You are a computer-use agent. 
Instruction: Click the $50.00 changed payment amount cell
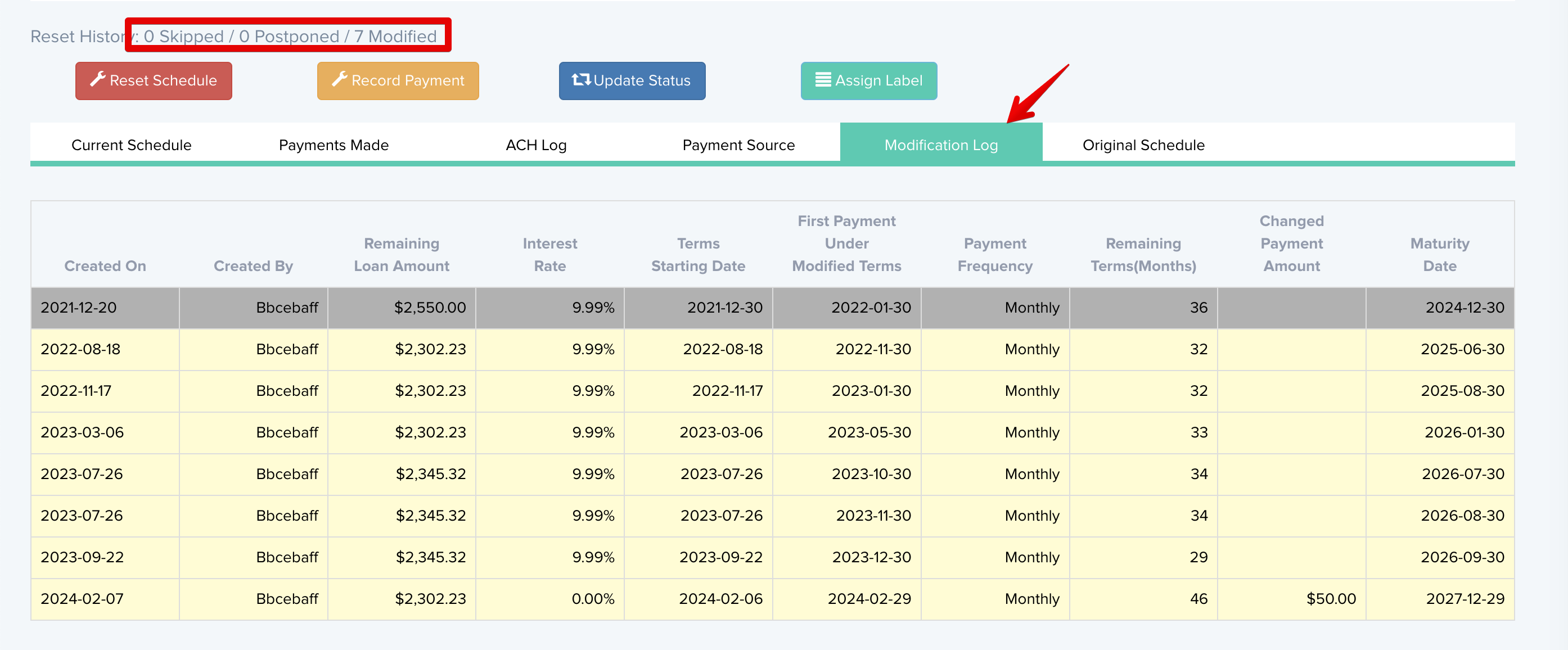tap(1330, 599)
